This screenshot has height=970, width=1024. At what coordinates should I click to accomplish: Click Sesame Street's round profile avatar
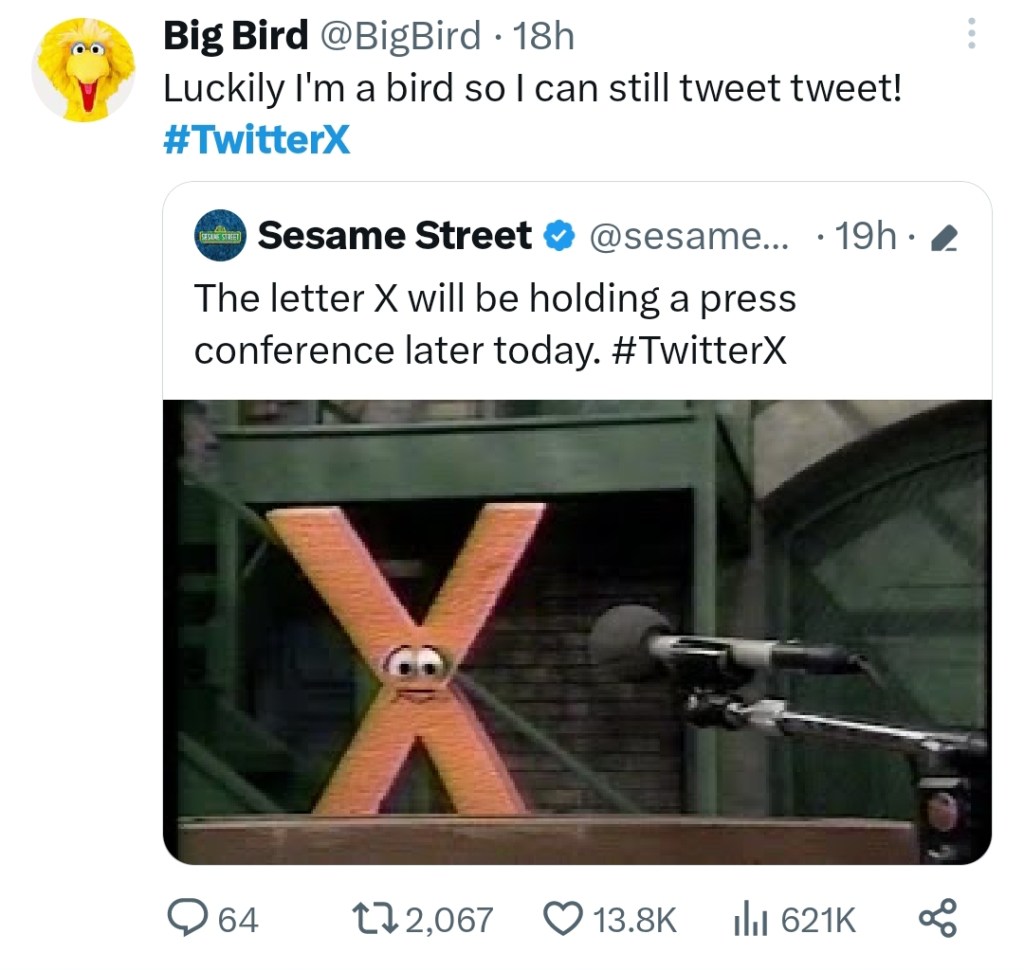point(221,236)
